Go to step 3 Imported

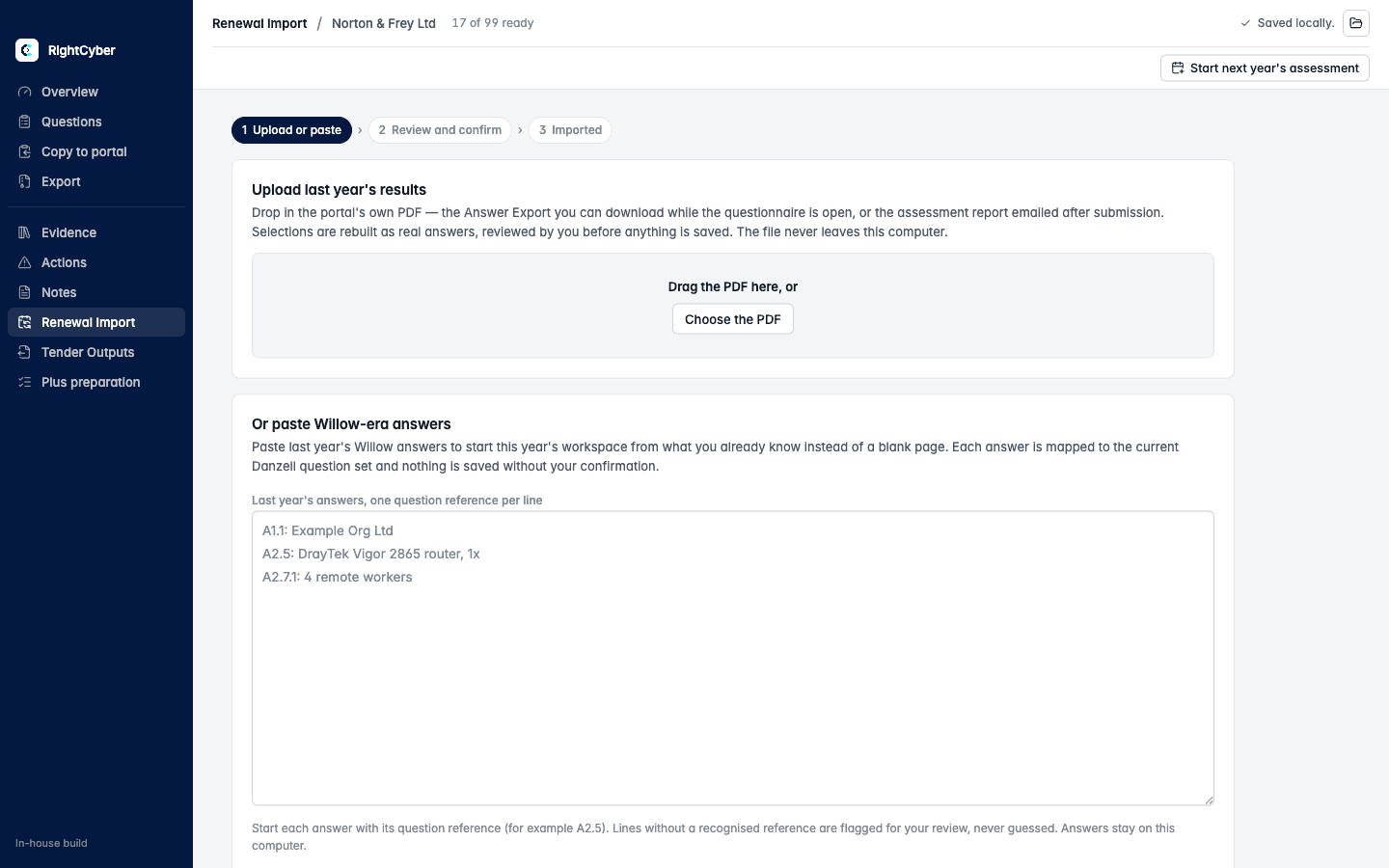pyautogui.click(x=570, y=130)
